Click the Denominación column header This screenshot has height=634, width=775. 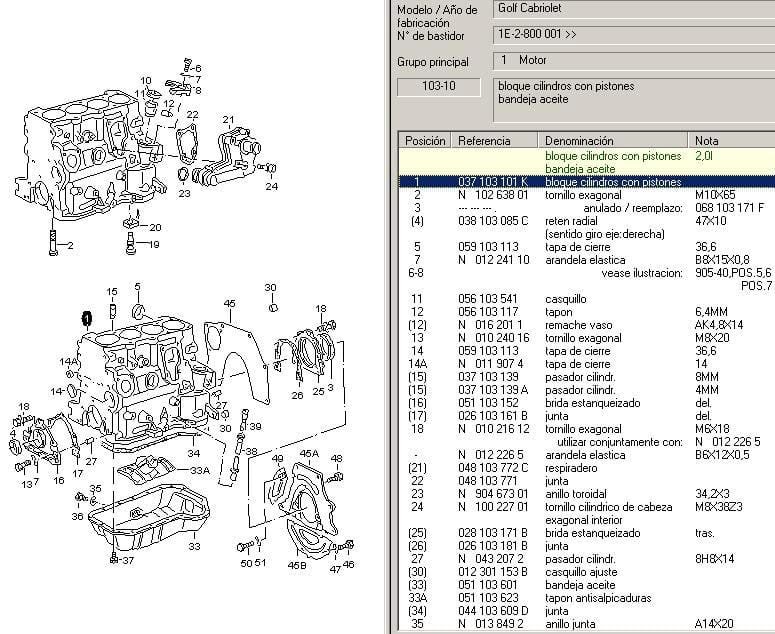coord(580,141)
